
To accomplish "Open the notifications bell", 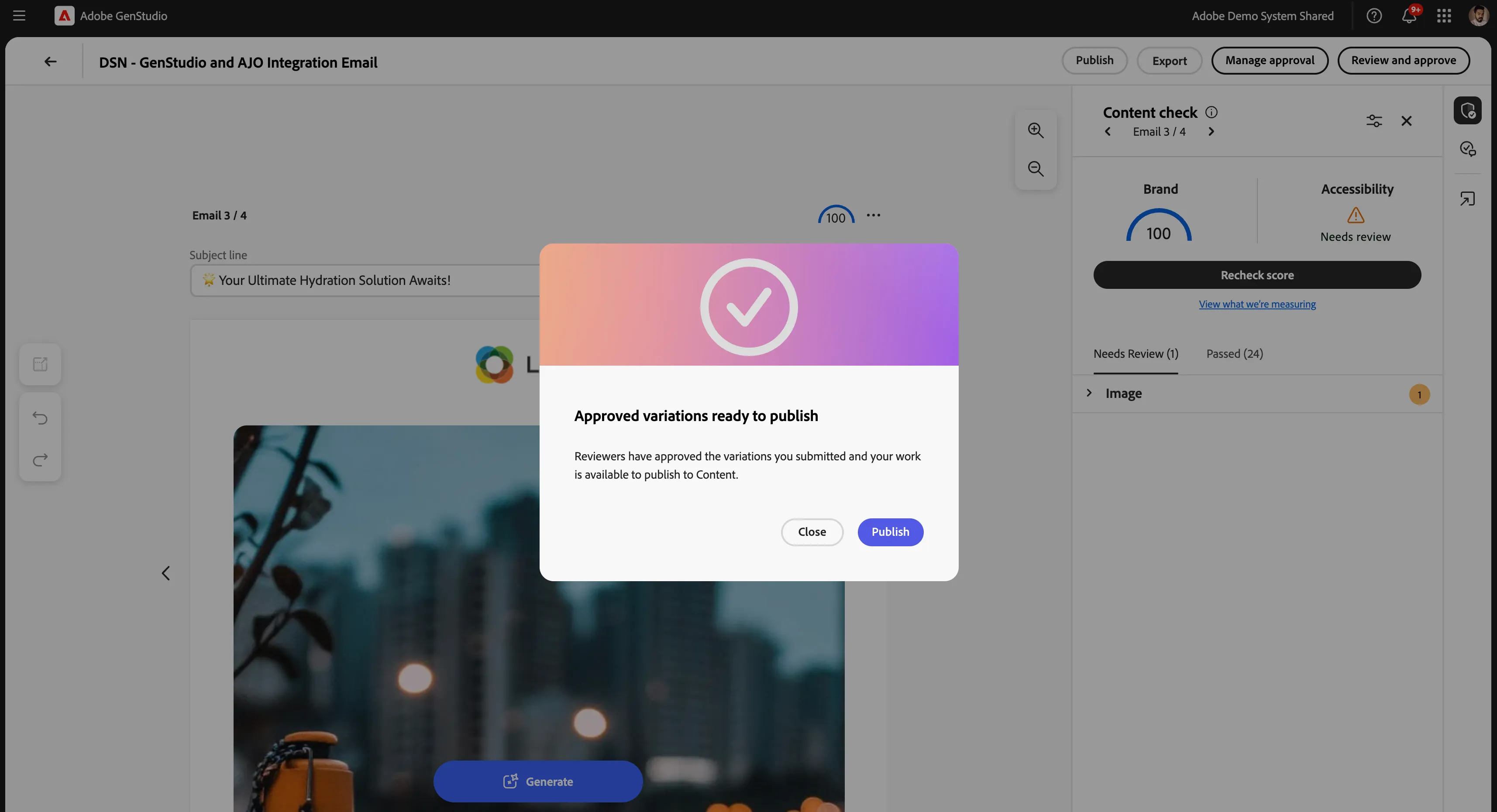I will click(1409, 16).
